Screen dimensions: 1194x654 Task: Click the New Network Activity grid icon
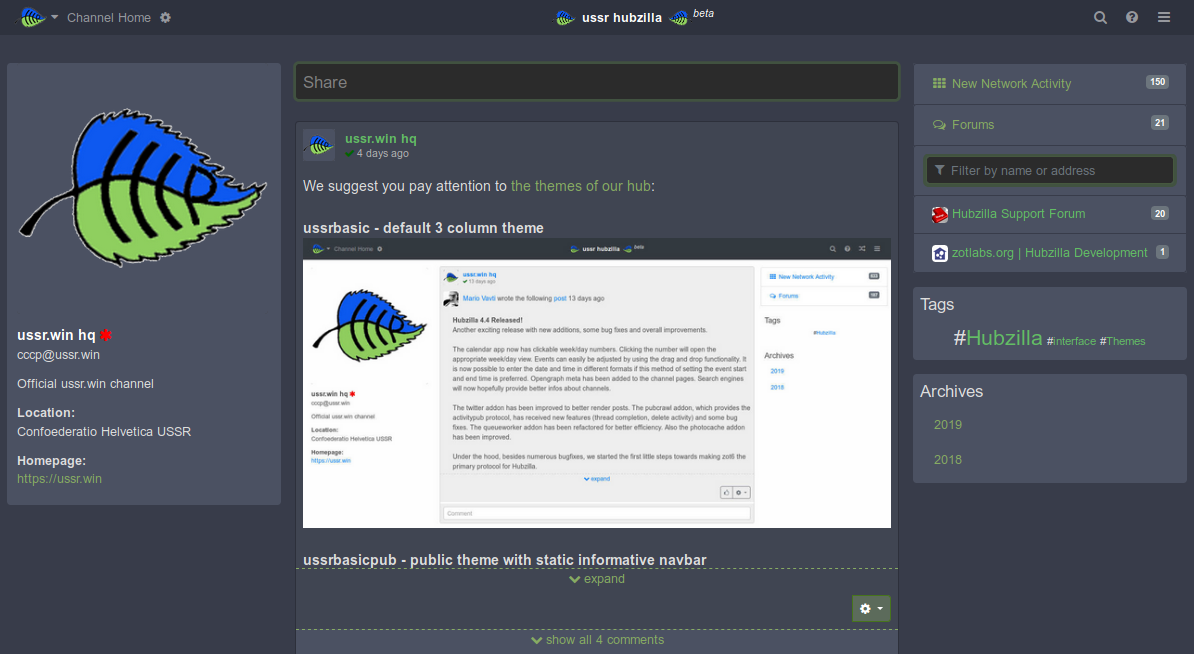click(939, 84)
